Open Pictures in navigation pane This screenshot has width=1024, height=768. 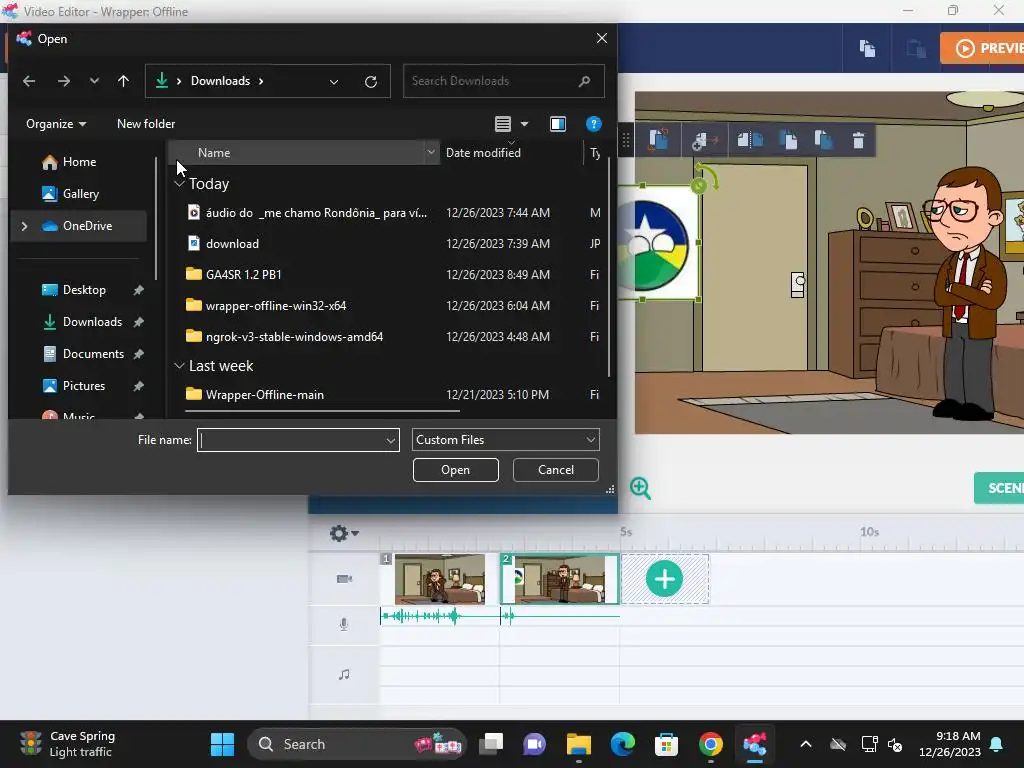click(84, 386)
